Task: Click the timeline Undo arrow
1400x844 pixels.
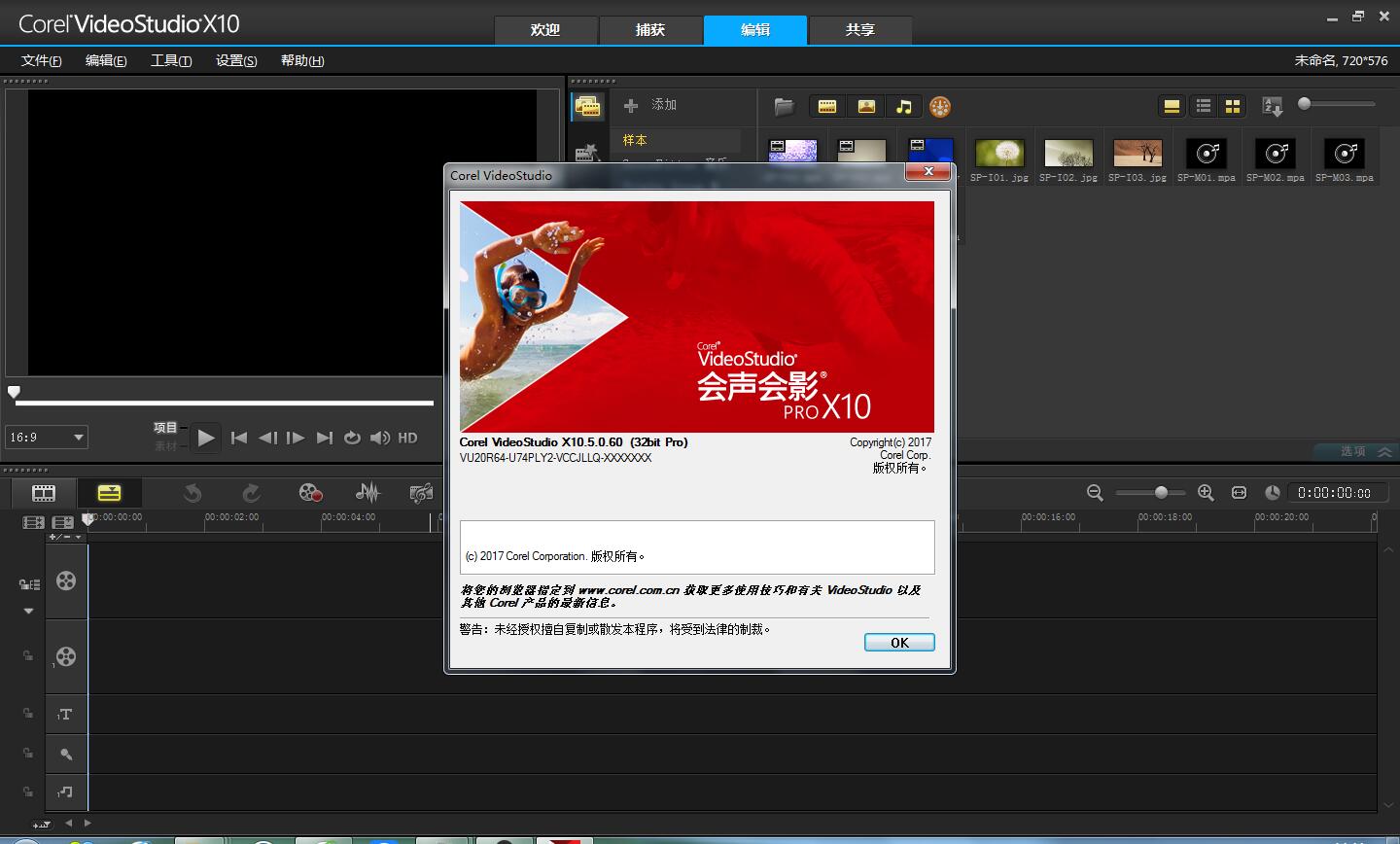Action: tap(192, 493)
